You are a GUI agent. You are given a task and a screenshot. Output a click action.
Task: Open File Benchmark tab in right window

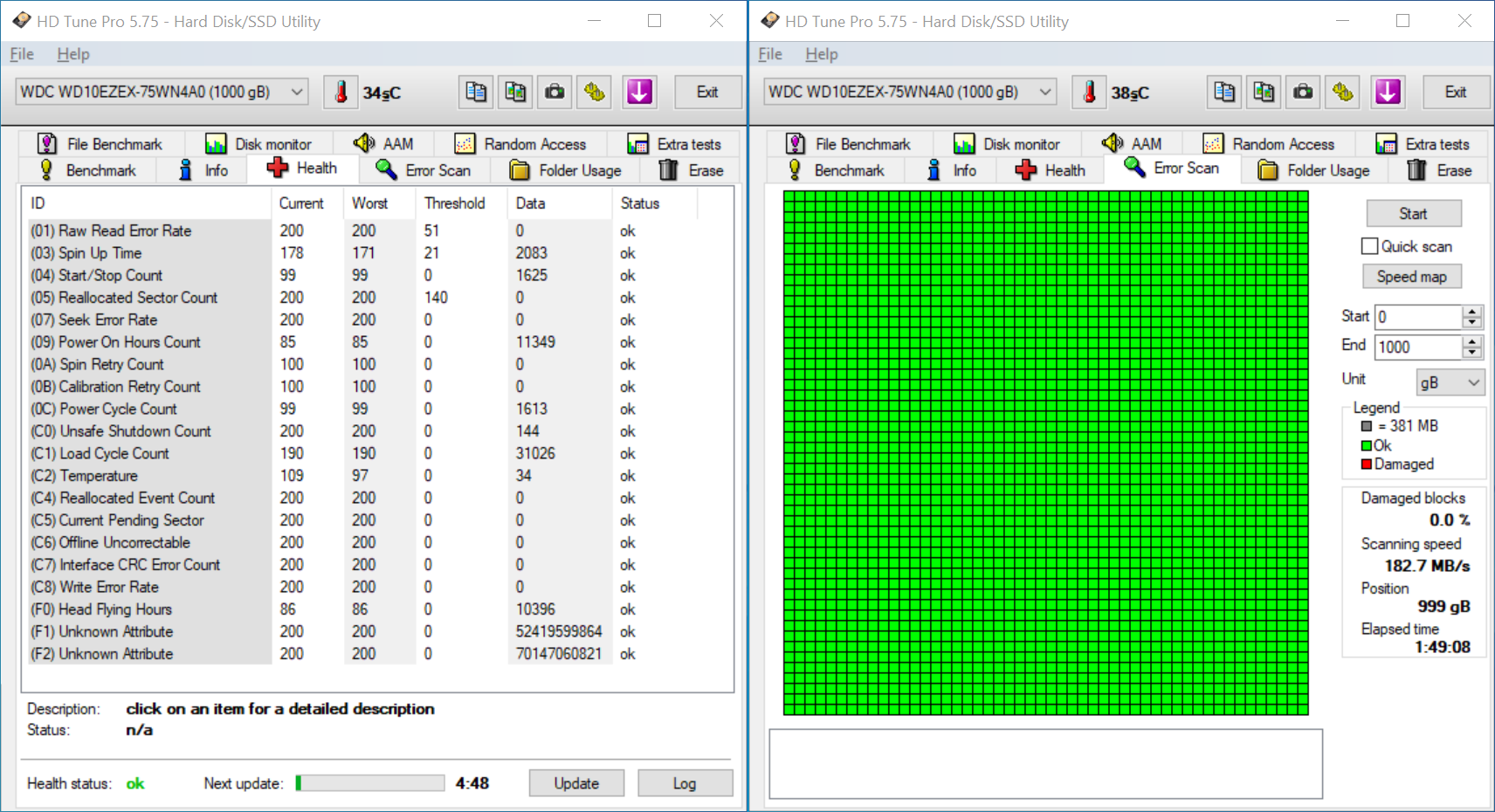(848, 144)
